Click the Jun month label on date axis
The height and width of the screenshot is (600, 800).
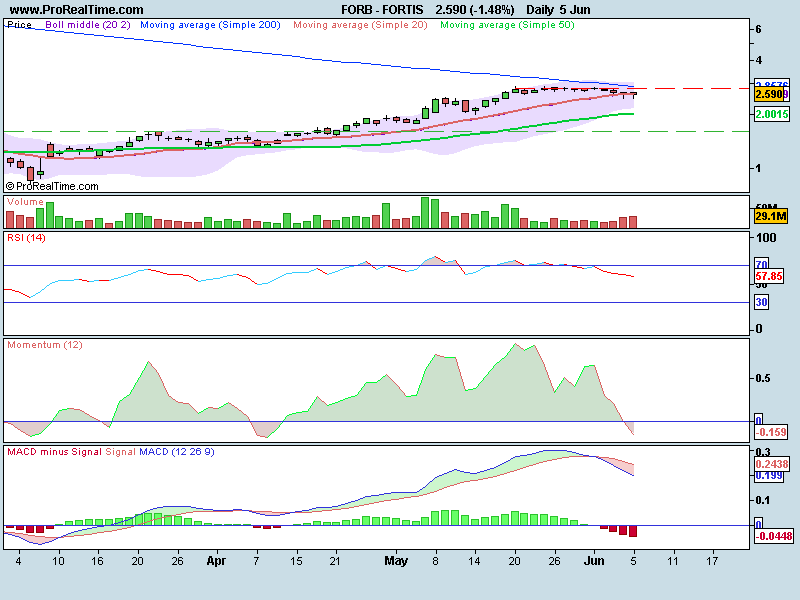pos(594,561)
